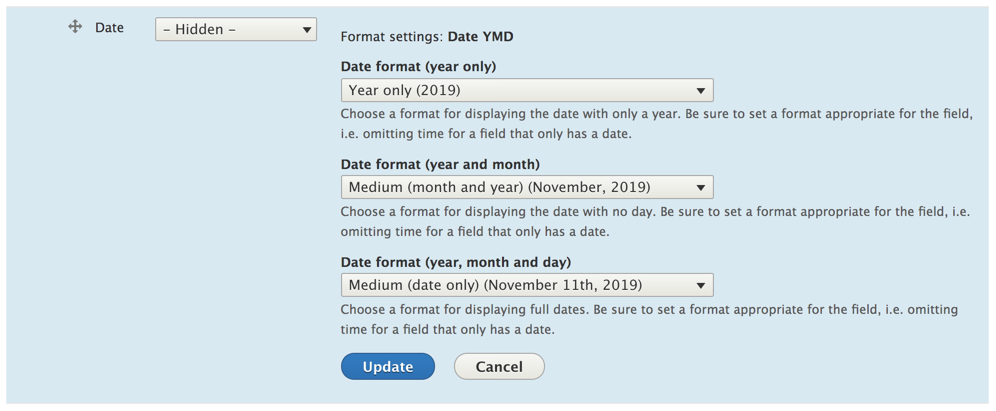Click the drag handle beside Date

point(75,27)
